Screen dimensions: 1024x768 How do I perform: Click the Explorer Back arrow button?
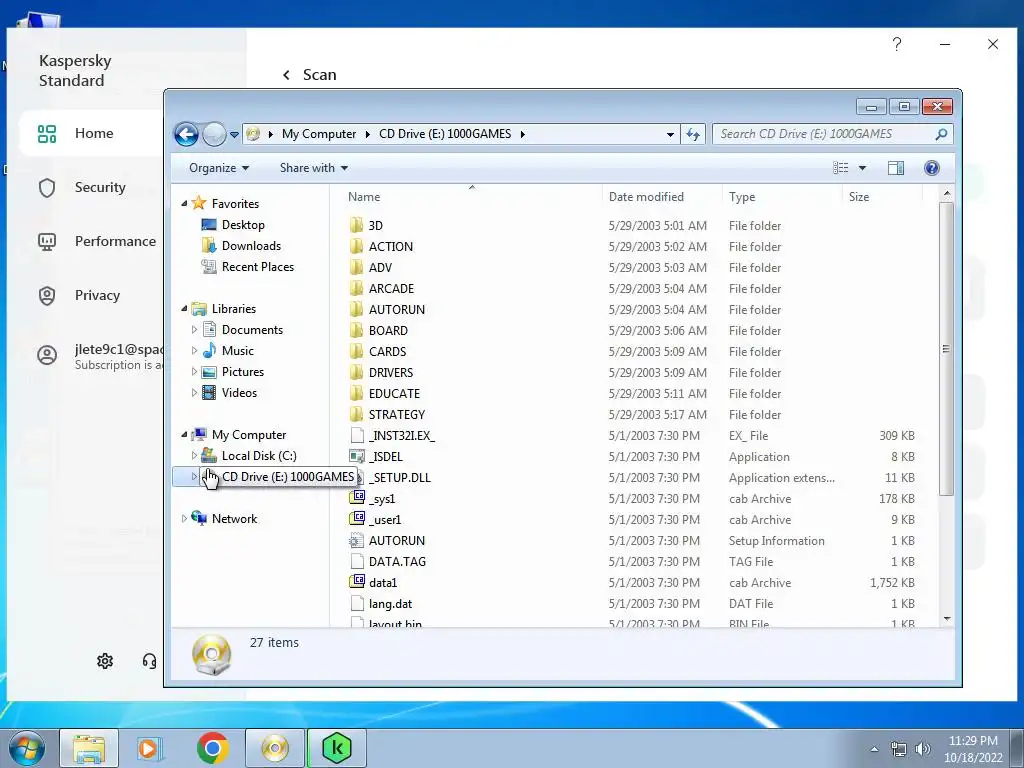(186, 135)
